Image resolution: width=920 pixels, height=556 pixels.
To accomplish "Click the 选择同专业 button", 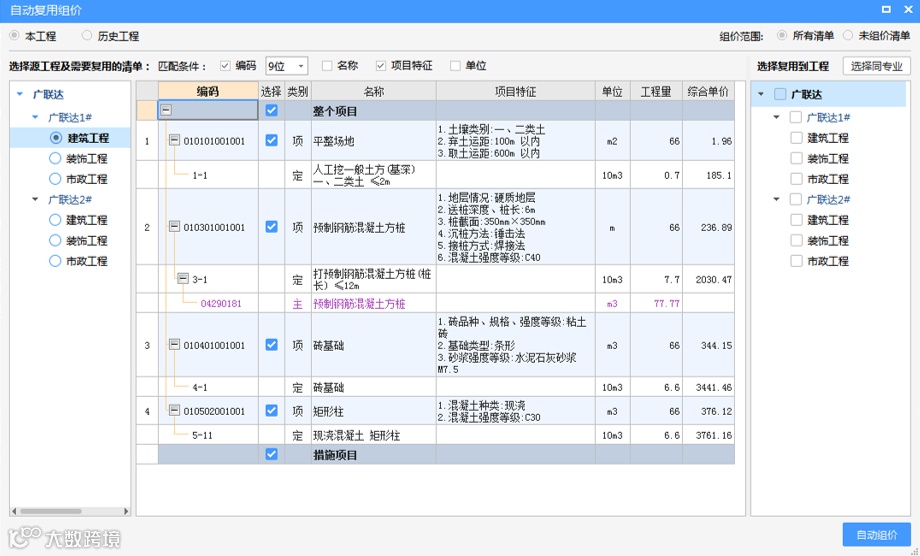I will point(877,66).
